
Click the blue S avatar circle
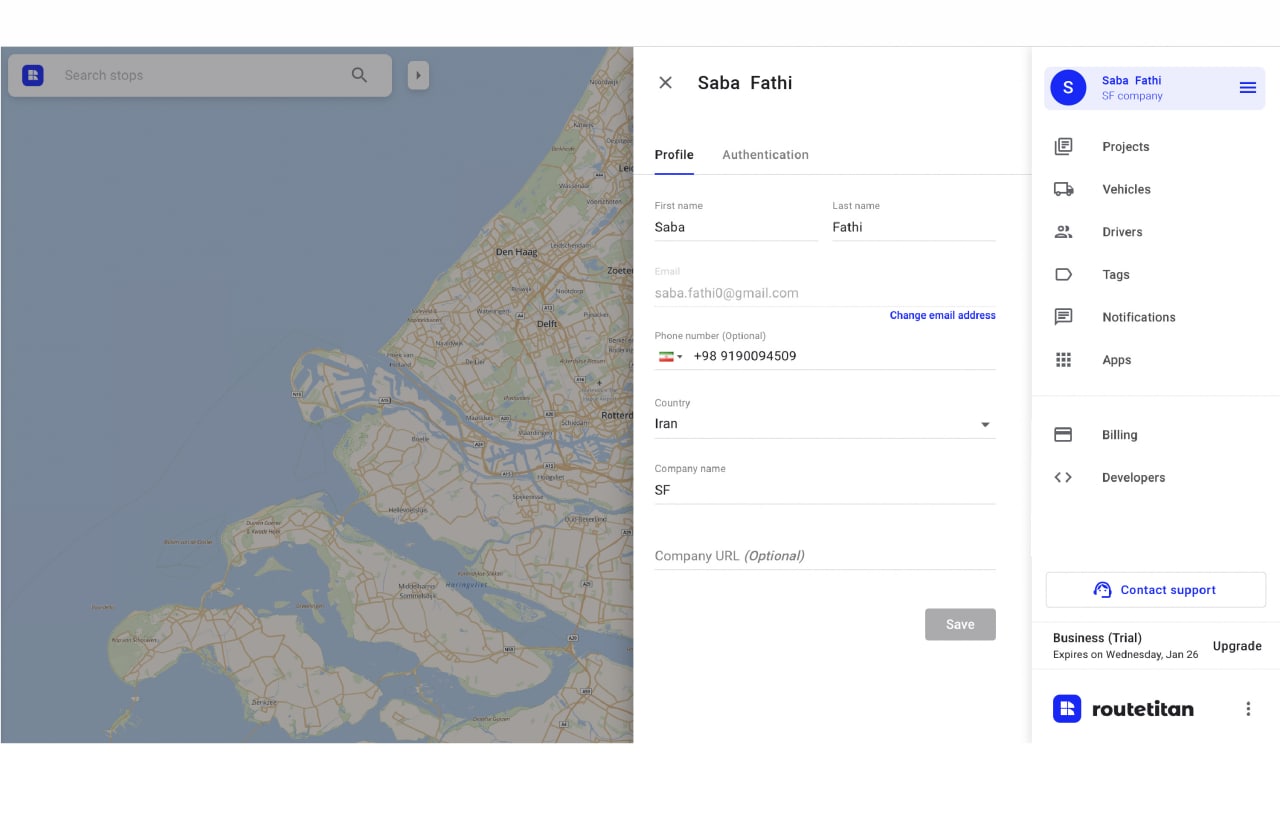point(1068,88)
